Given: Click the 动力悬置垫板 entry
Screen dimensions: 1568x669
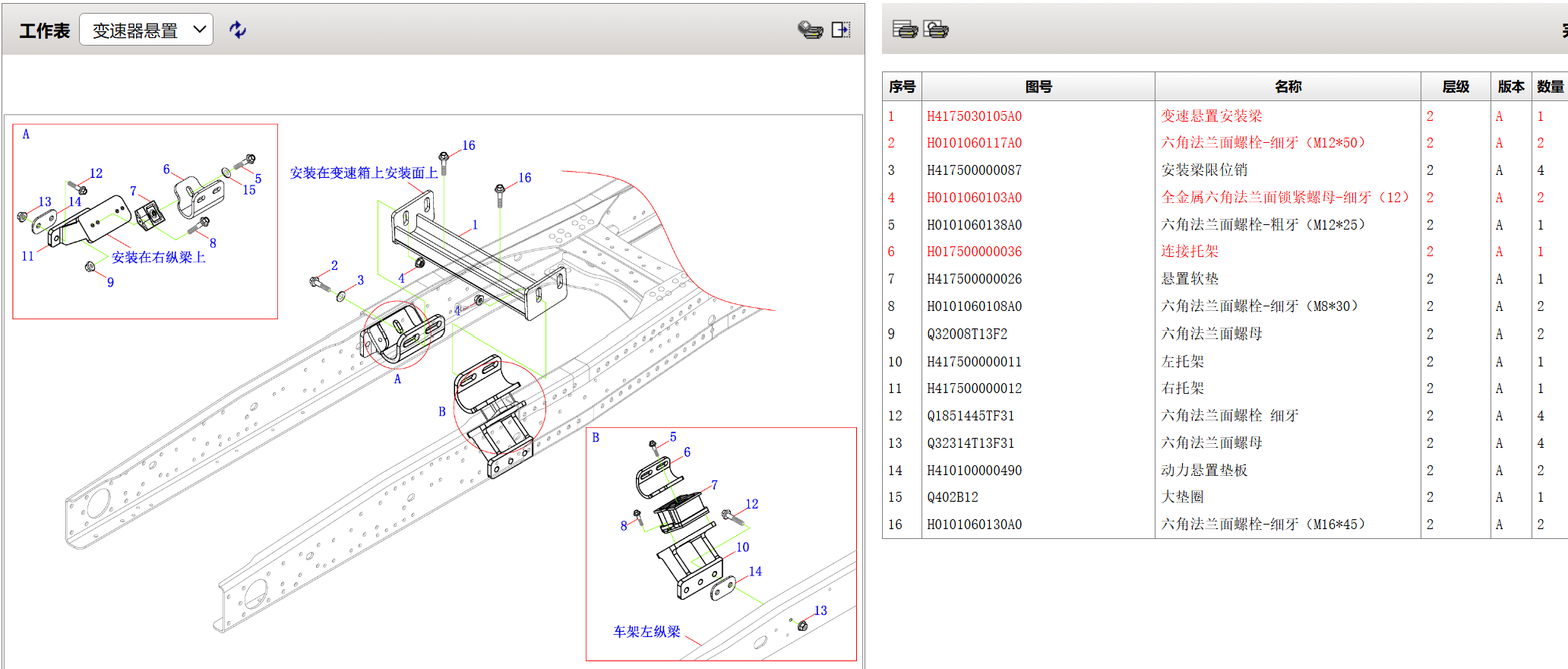Looking at the screenshot, I should point(1204,471).
